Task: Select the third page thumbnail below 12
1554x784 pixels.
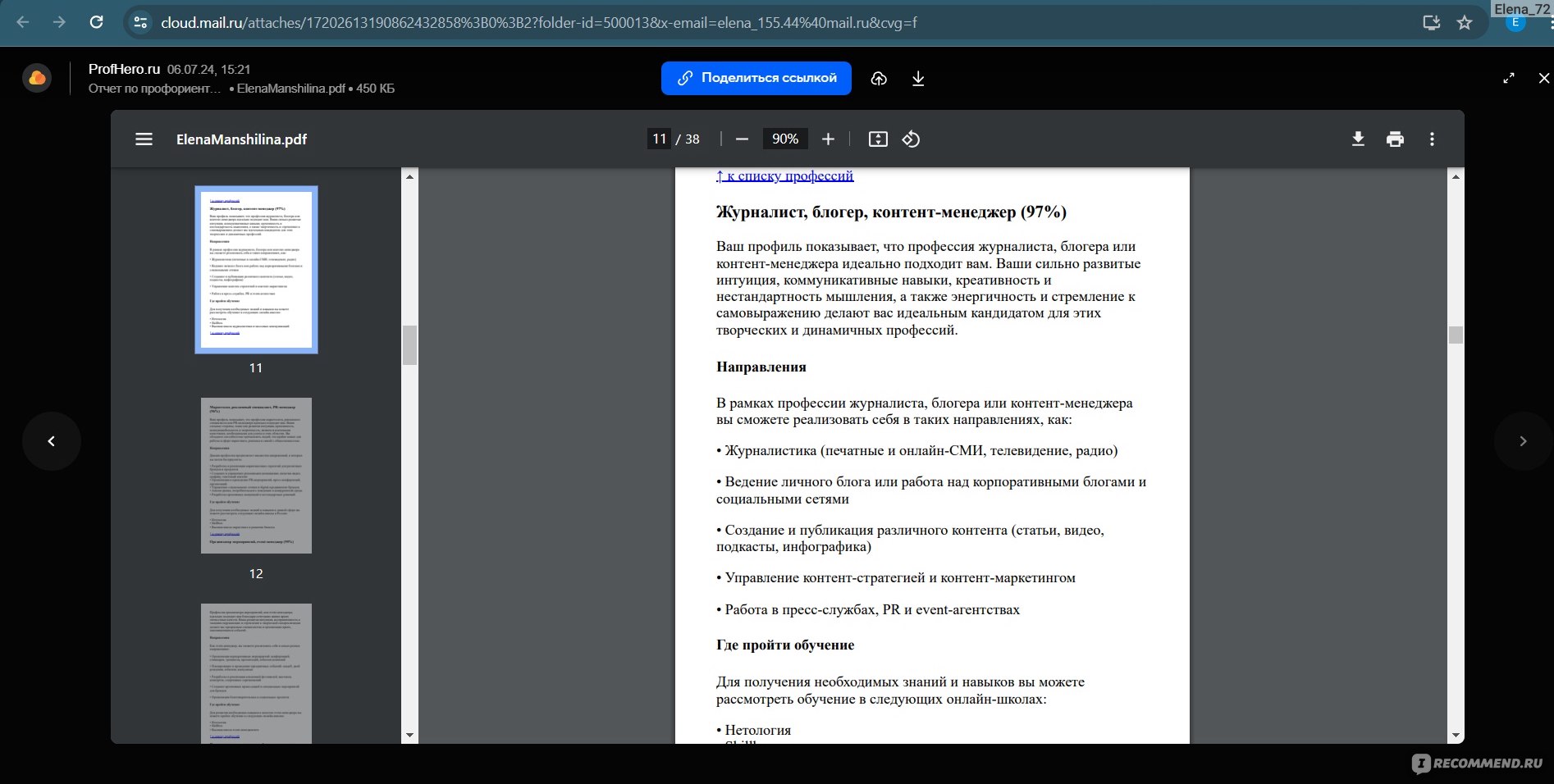Action: pyautogui.click(x=256, y=674)
